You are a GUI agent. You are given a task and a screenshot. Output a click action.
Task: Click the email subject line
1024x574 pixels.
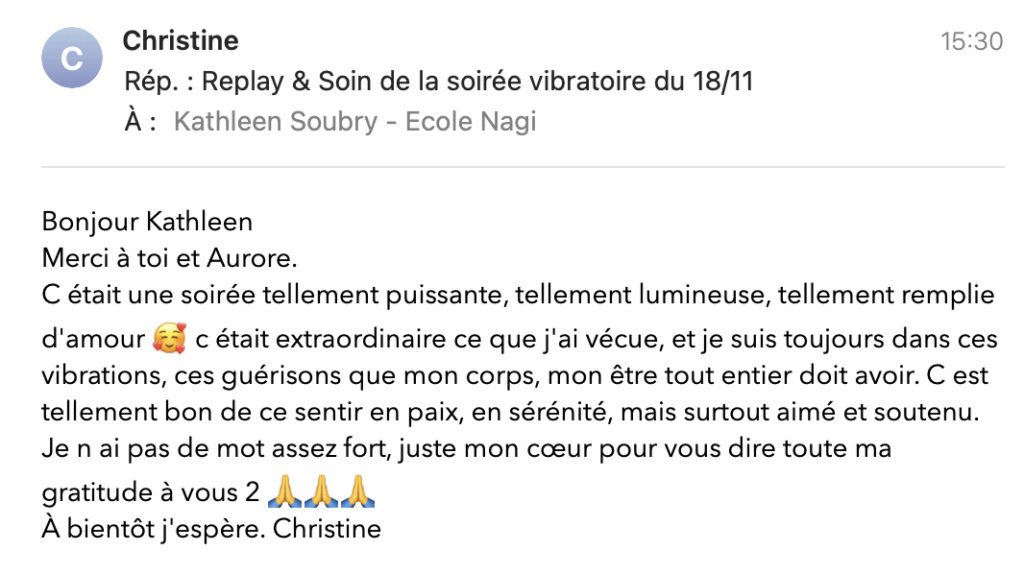[438, 82]
